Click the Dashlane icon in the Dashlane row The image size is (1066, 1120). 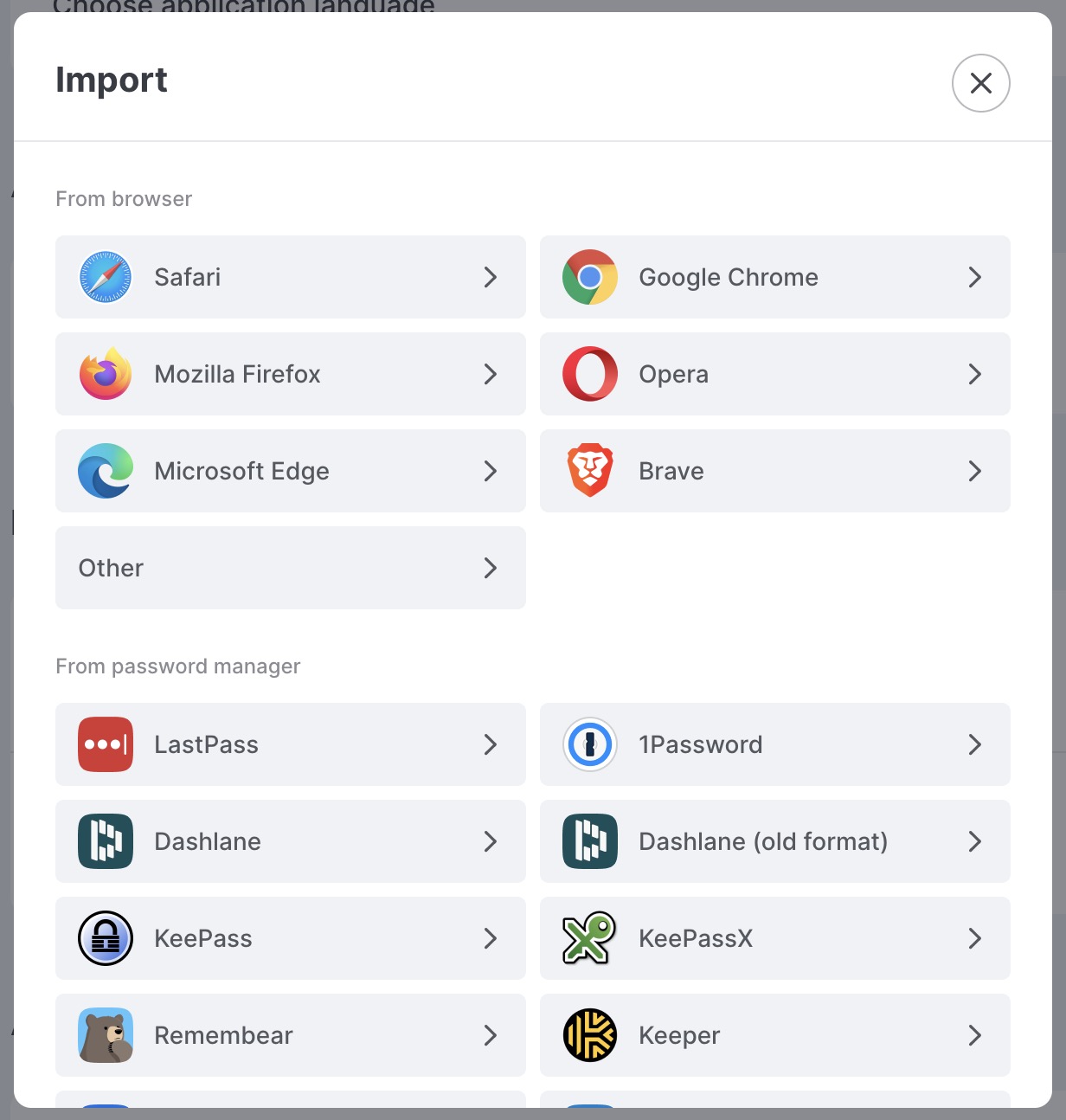click(106, 841)
